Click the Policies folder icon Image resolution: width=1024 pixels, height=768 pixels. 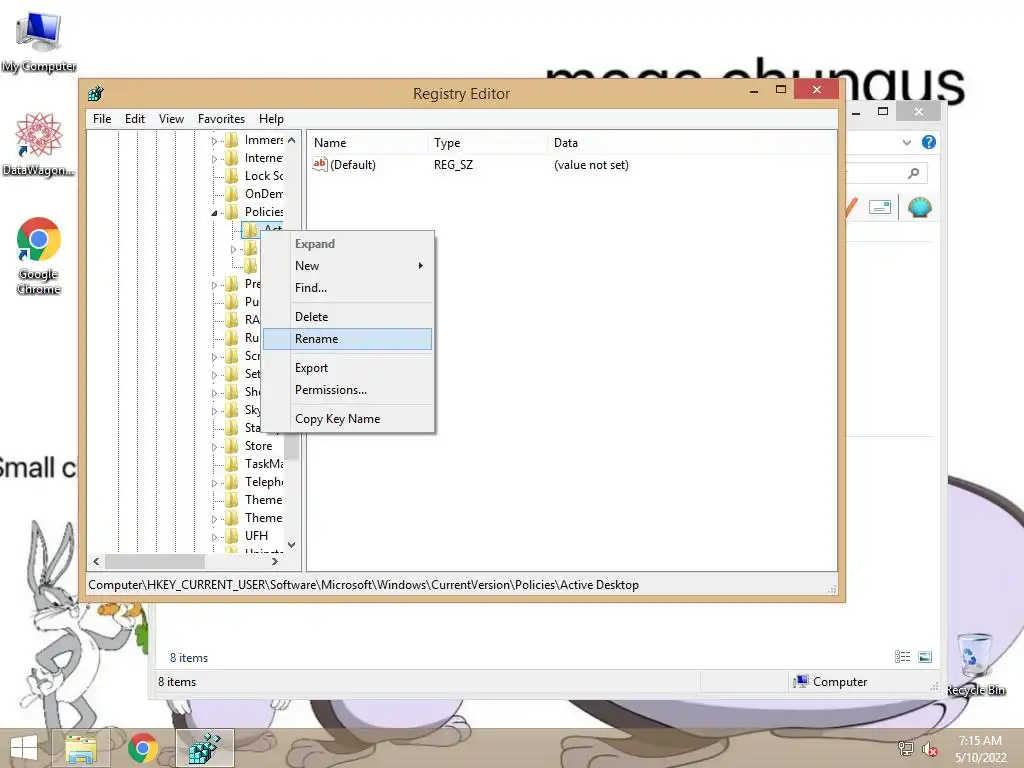click(231, 211)
